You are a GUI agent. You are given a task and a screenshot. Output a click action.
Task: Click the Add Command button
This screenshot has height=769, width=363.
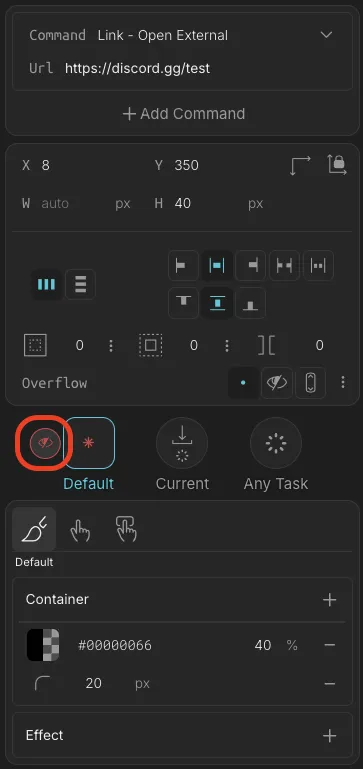pos(183,114)
